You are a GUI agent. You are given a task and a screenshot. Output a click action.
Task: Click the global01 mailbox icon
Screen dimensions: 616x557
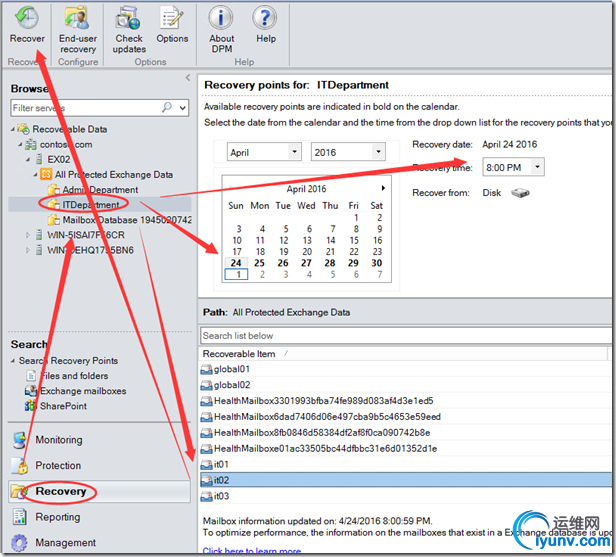[x=207, y=370]
